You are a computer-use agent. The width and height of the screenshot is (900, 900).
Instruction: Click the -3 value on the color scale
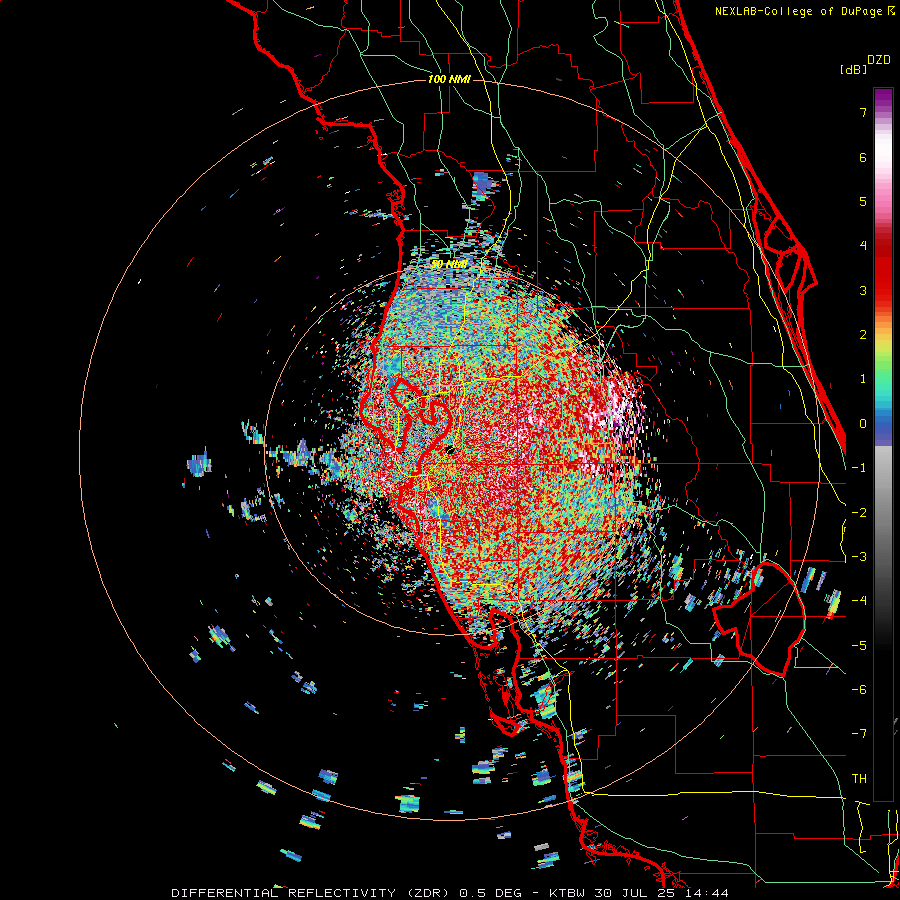click(859, 557)
